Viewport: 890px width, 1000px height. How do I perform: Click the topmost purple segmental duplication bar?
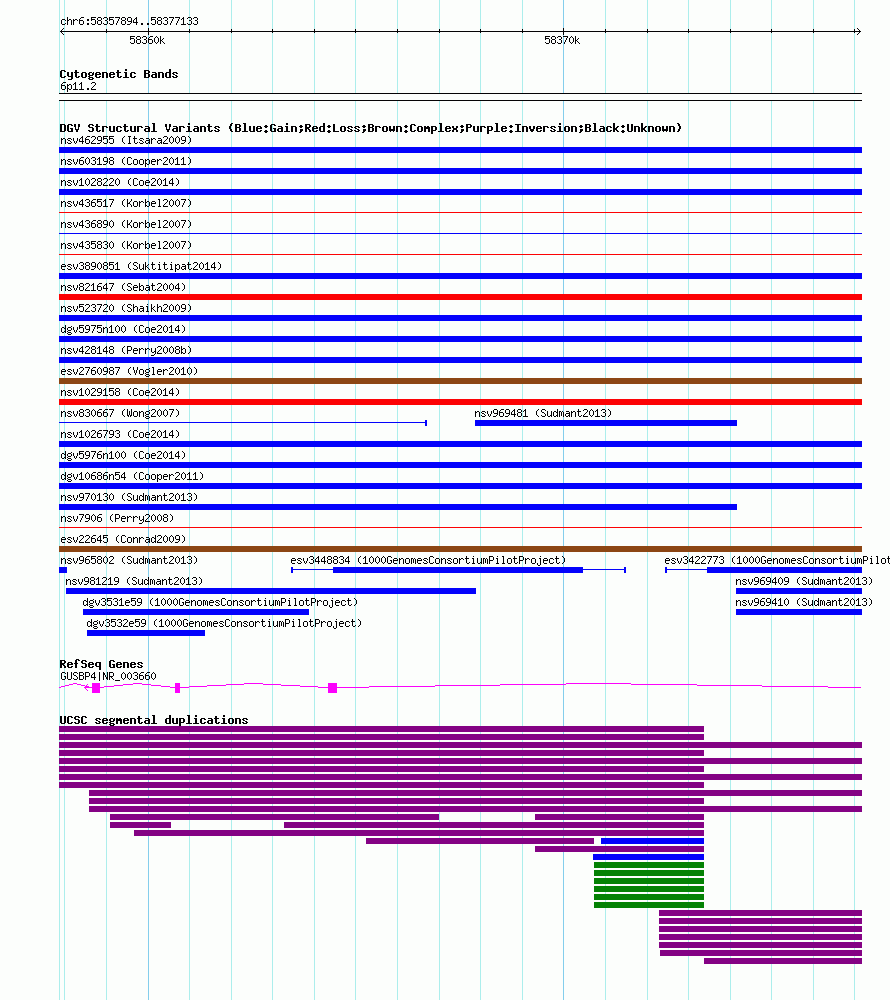(x=381, y=729)
